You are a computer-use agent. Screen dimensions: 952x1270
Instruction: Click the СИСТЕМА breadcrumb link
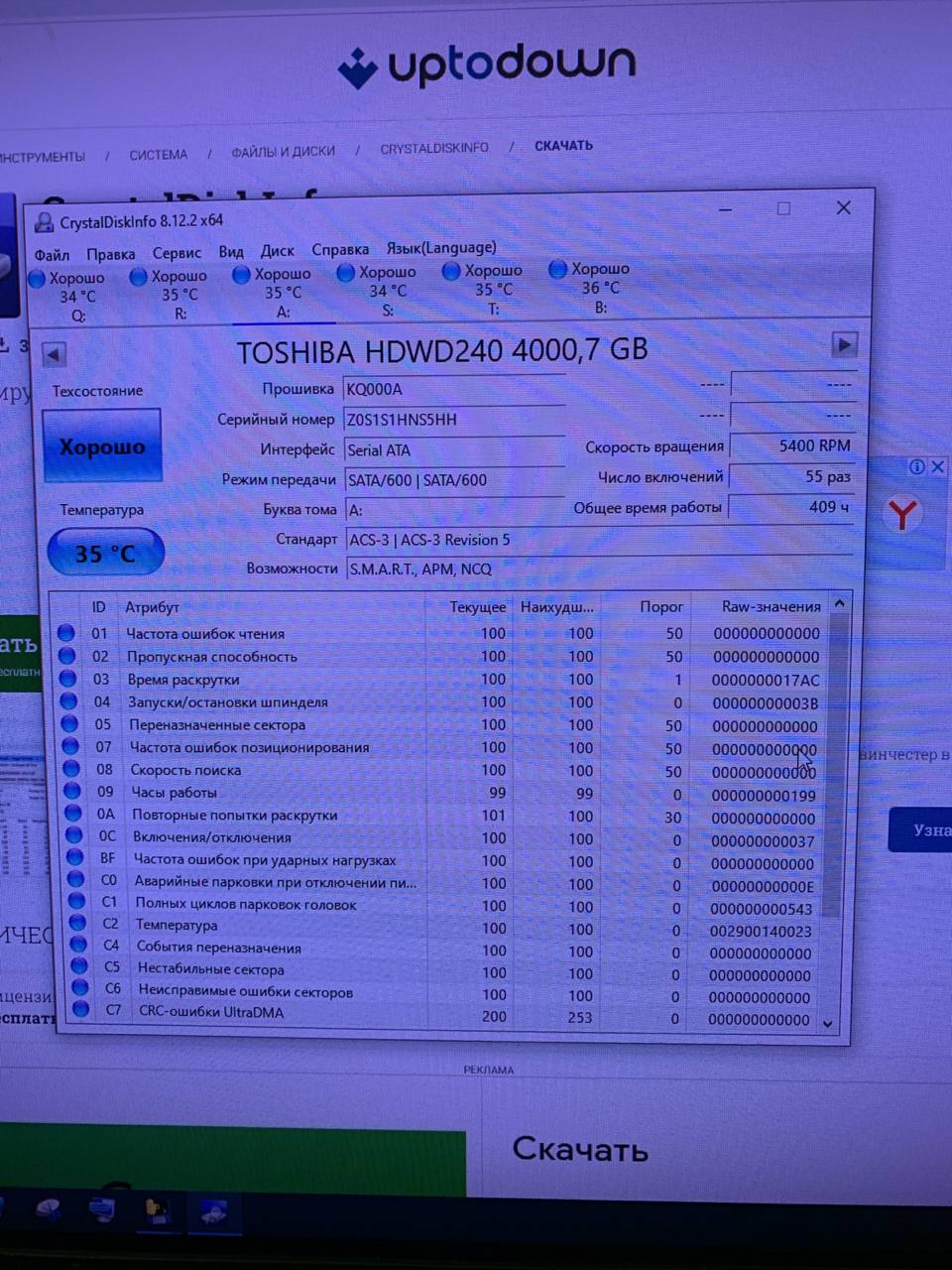[x=158, y=155]
